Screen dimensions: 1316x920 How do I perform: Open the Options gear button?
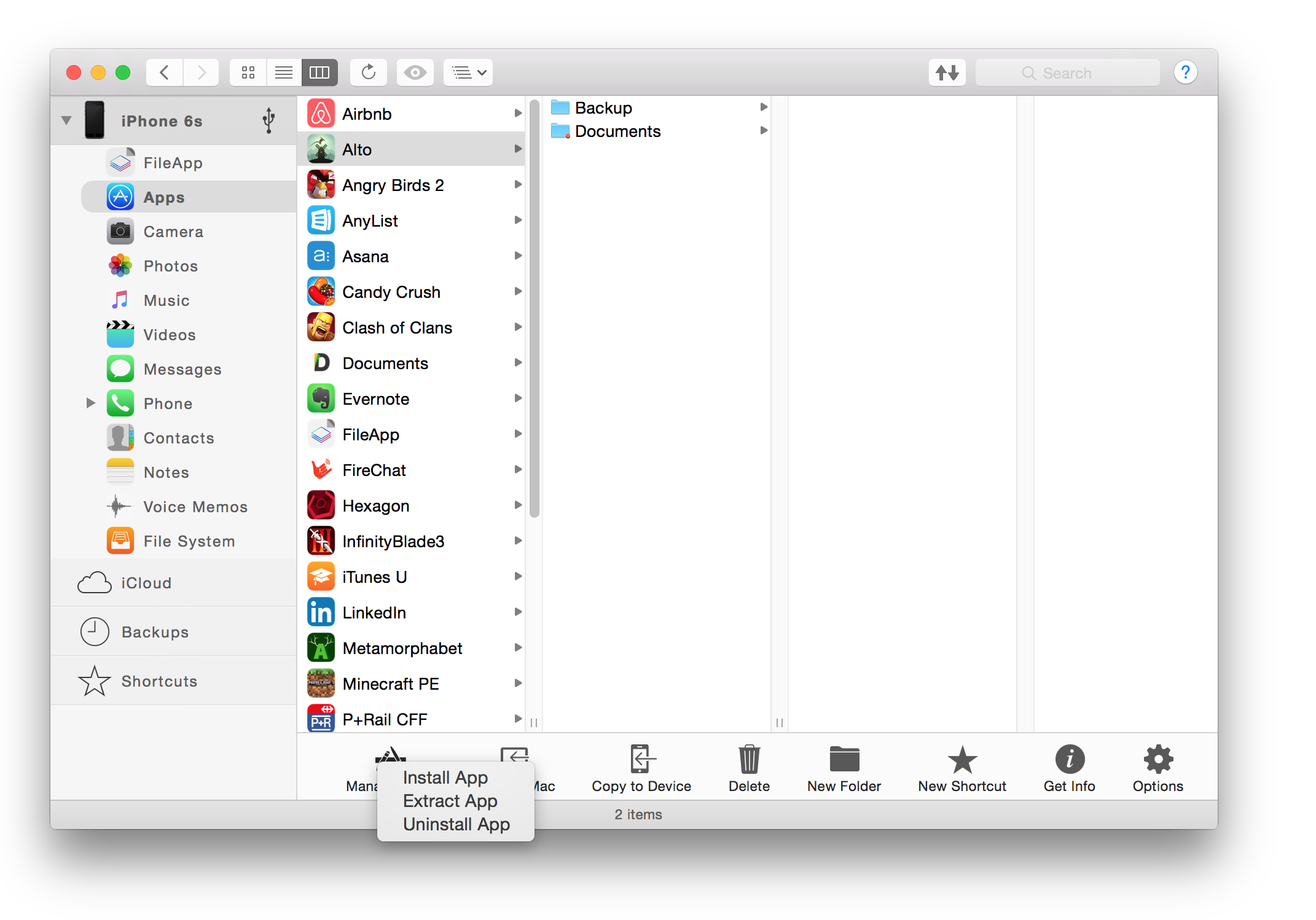pyautogui.click(x=1158, y=768)
